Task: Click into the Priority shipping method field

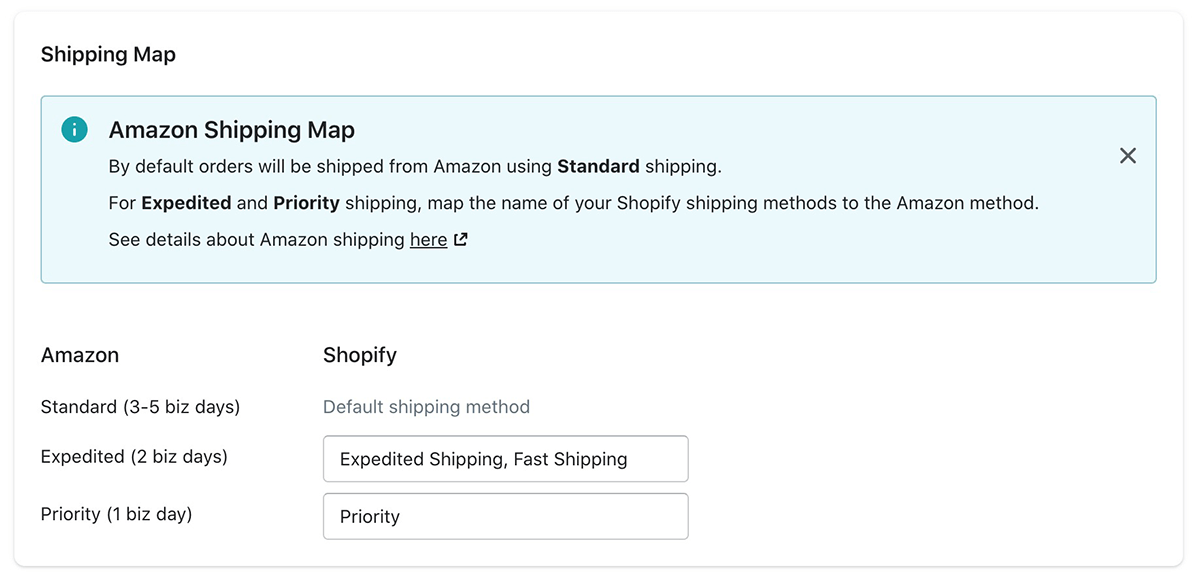Action: pyautogui.click(x=505, y=516)
